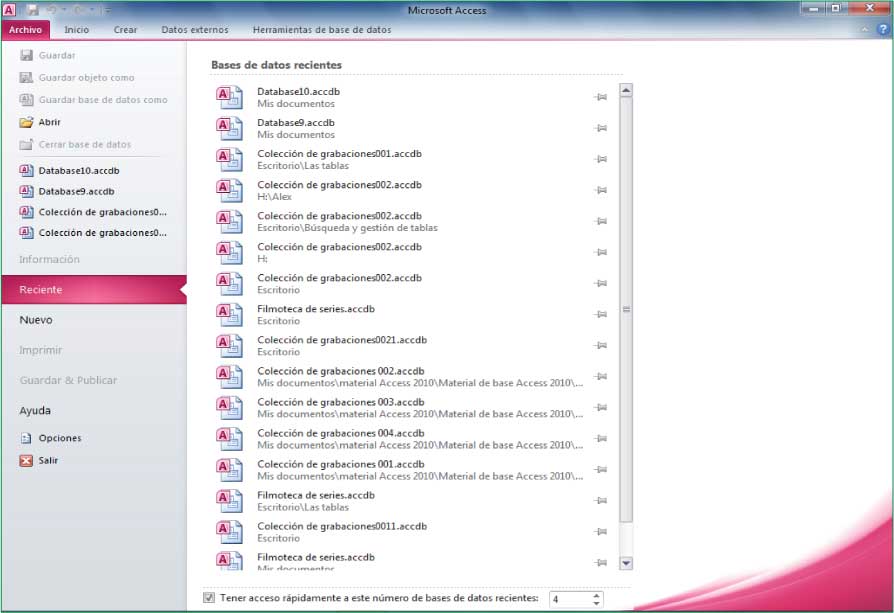The image size is (894, 613).
Task: Select Nuevo in the backstage menu
Action: [36, 320]
